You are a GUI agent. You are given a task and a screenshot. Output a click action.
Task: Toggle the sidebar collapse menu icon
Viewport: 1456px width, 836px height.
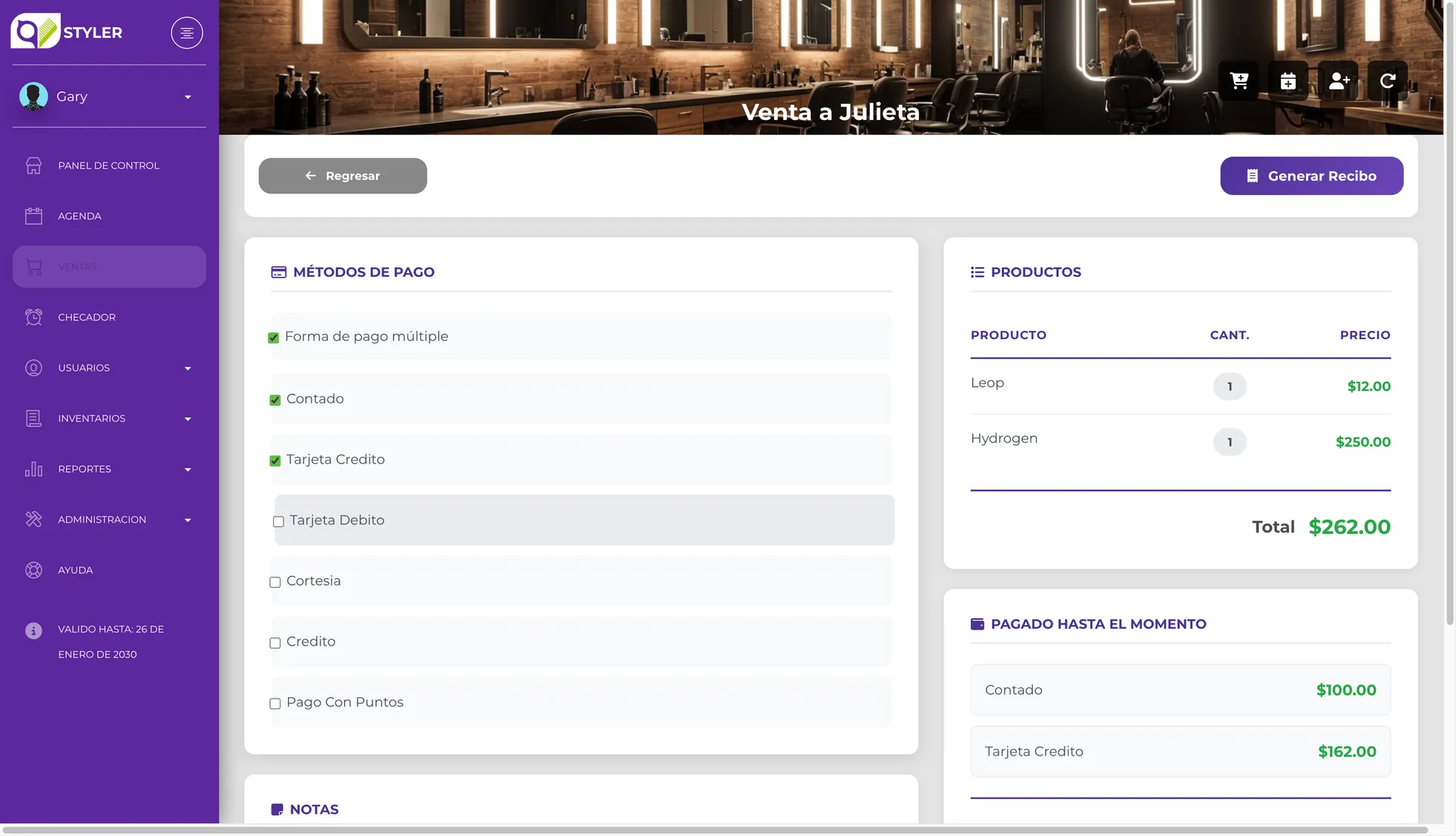(187, 33)
